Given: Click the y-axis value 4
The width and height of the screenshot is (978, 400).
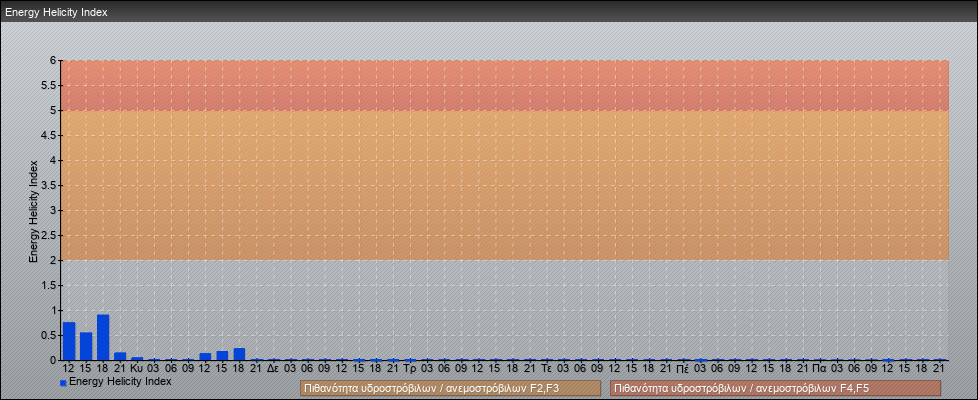Looking at the screenshot, I should click(x=54, y=160).
